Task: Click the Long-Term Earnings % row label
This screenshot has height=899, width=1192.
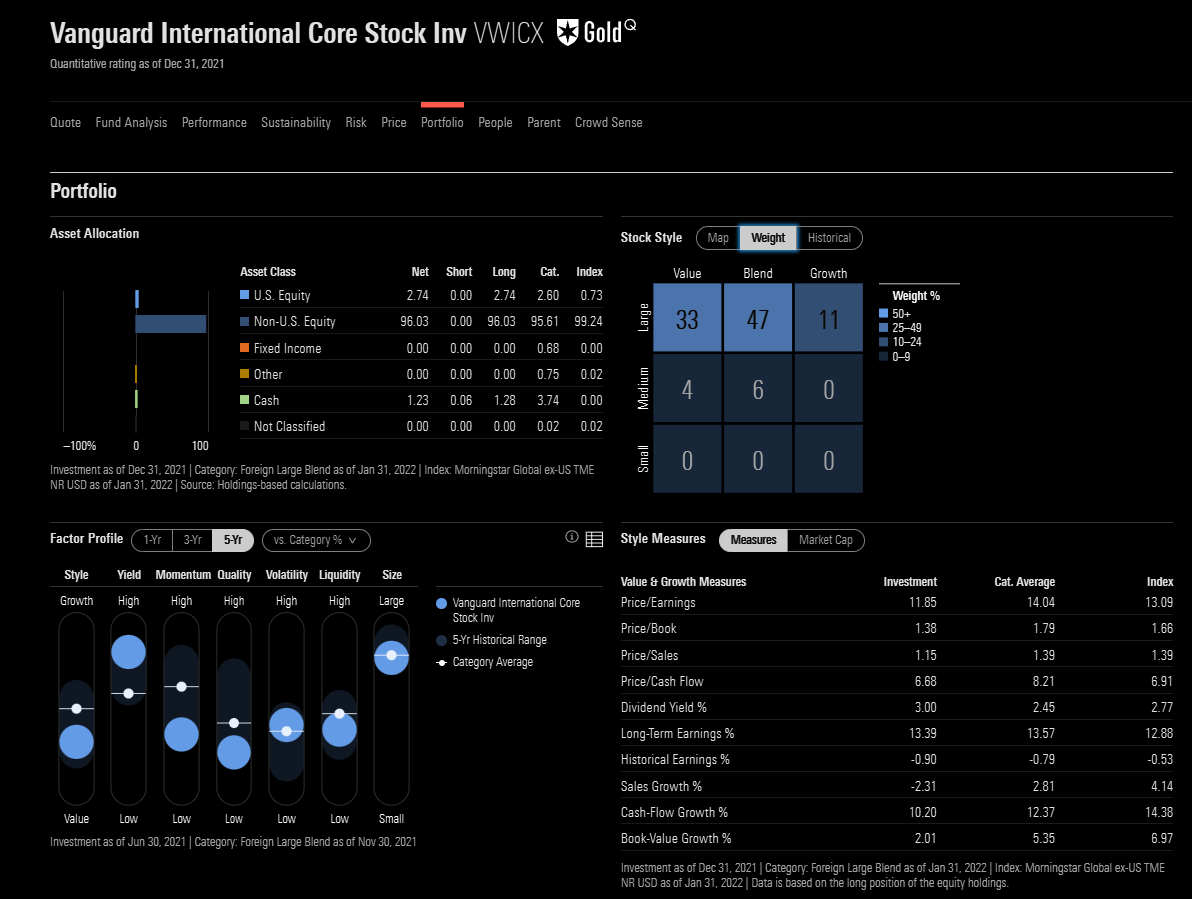Action: click(677, 733)
